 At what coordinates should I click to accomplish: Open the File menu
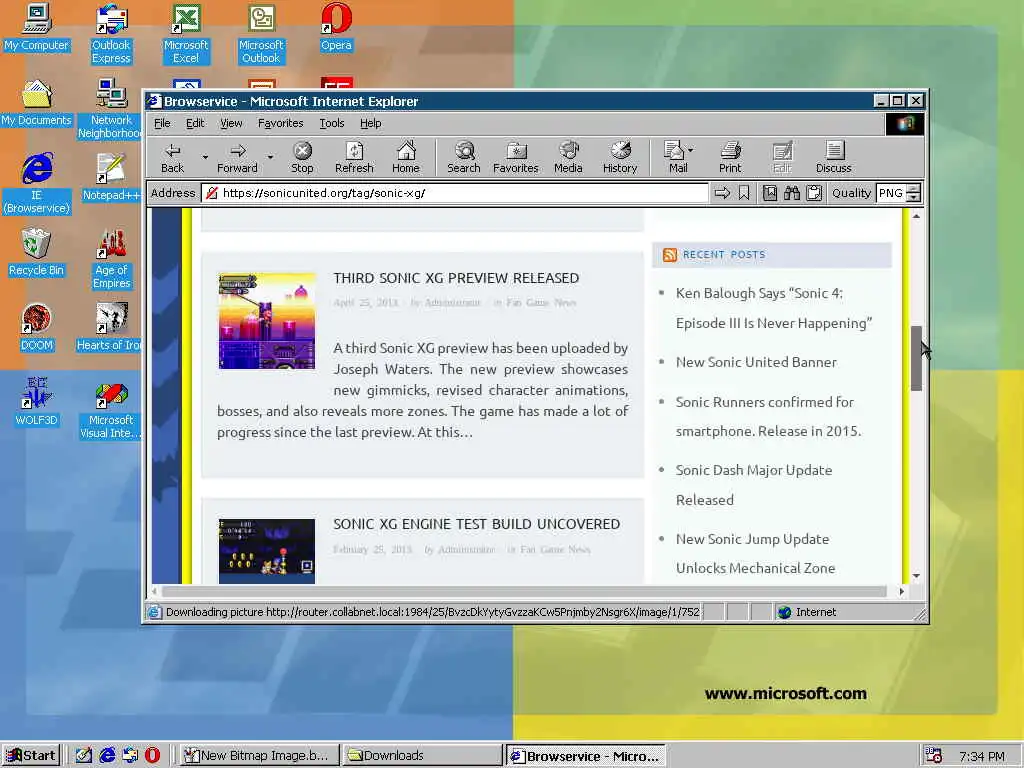[162, 123]
